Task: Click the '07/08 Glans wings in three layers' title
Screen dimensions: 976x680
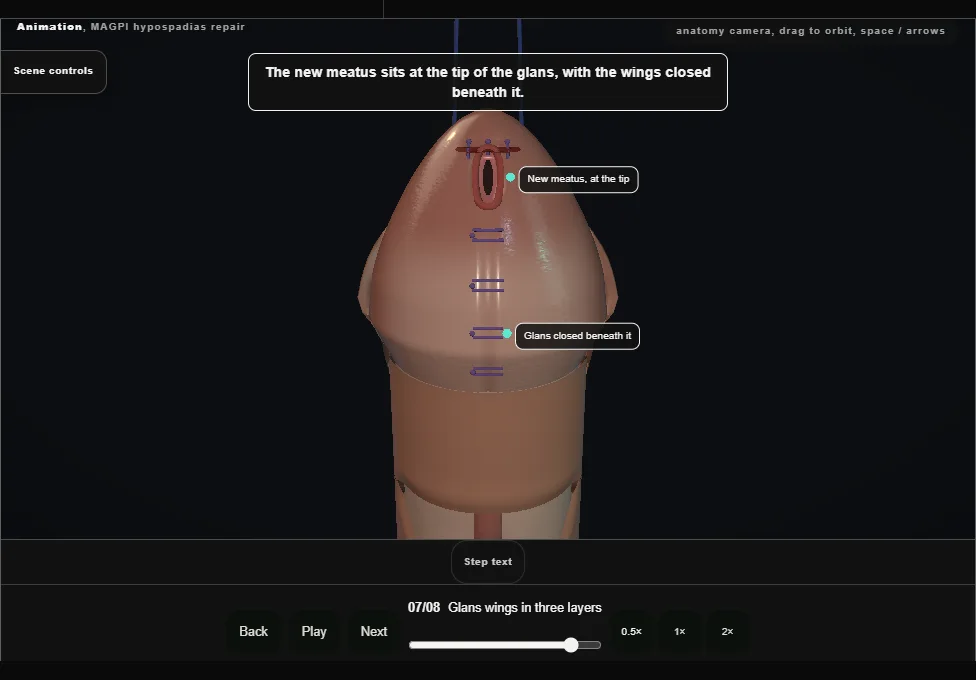Action: point(505,608)
